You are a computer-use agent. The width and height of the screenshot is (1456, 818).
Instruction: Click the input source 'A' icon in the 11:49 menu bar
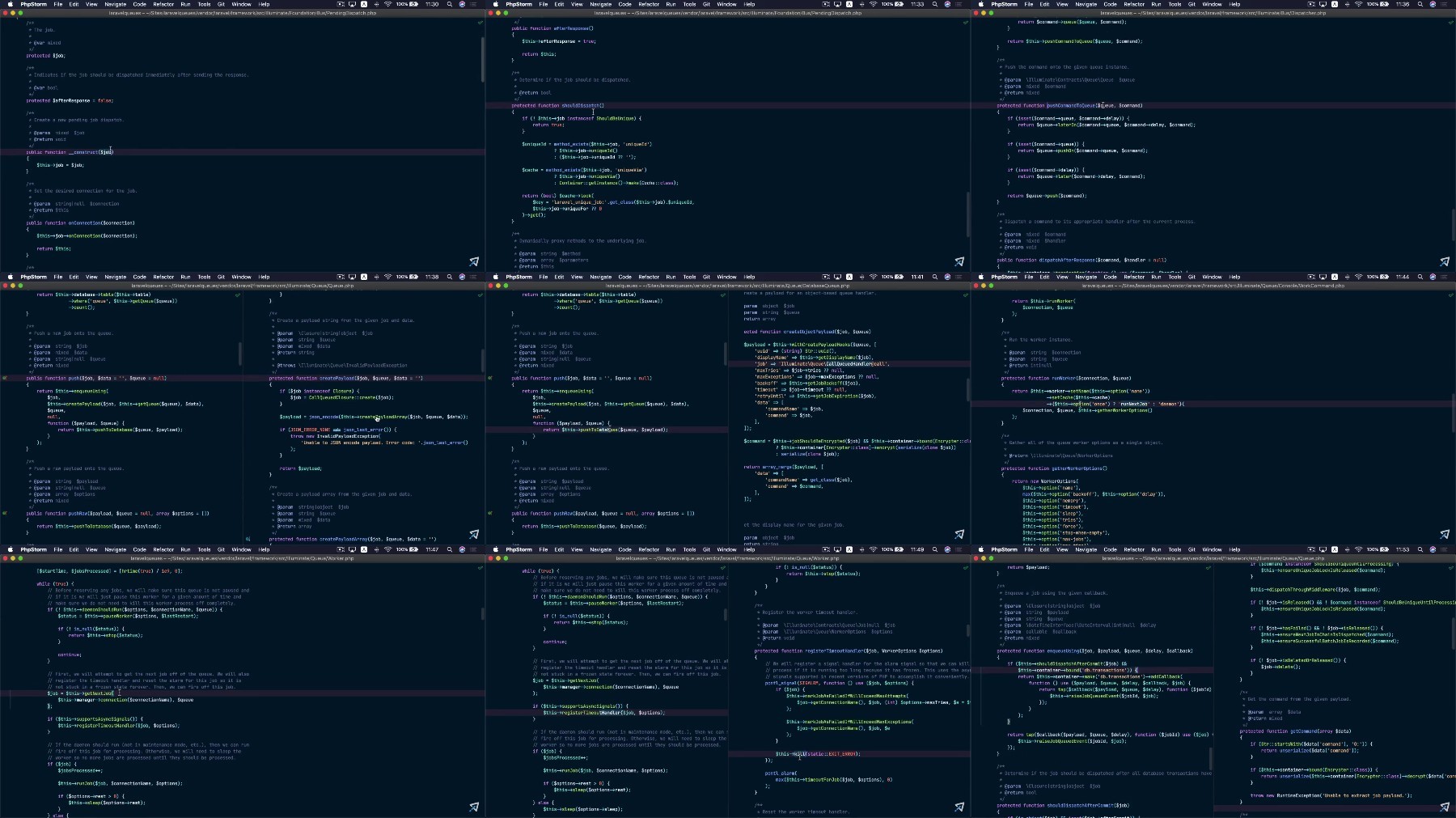pyautogui.click(x=849, y=549)
